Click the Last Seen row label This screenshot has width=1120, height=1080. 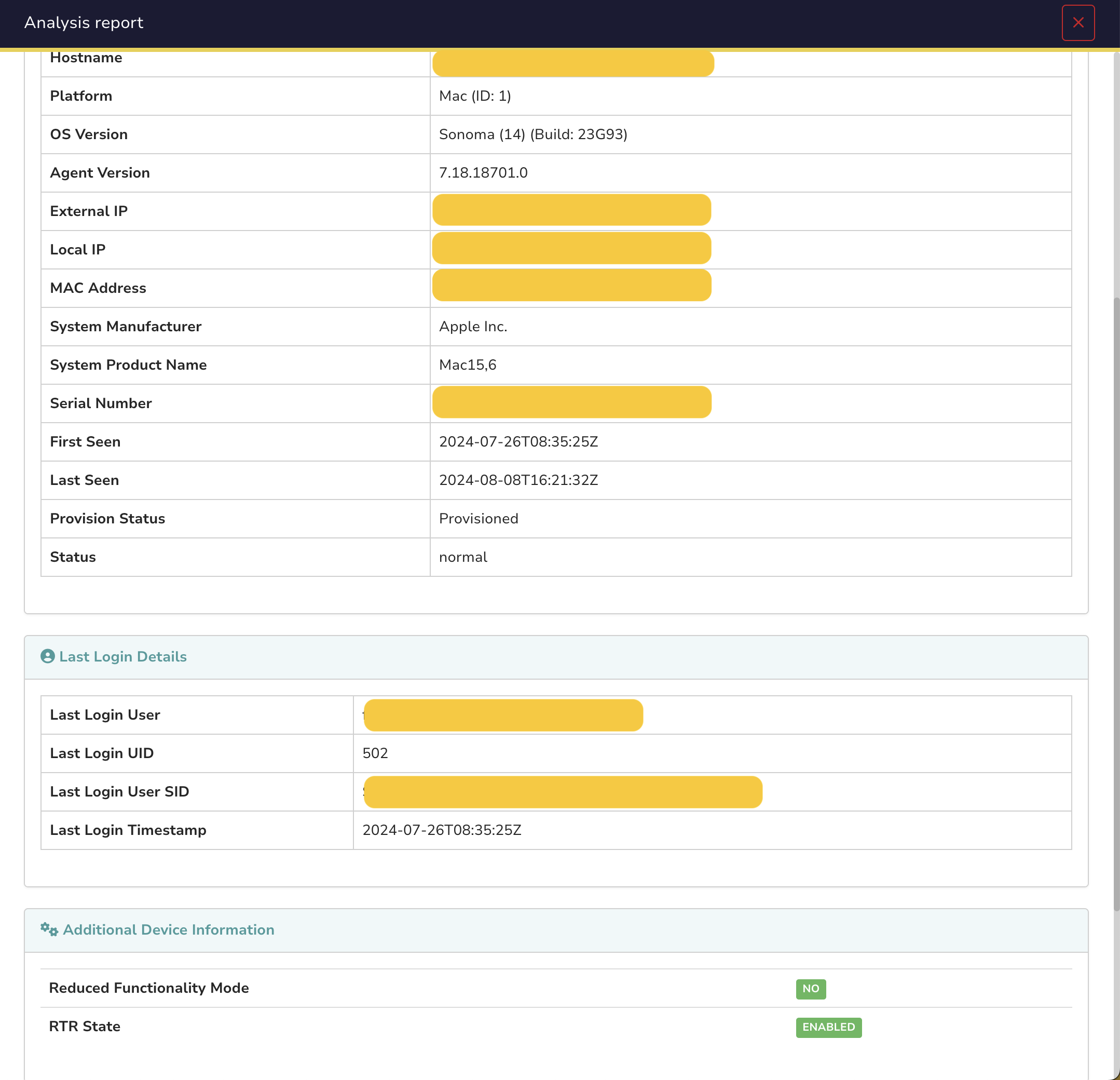pyautogui.click(x=84, y=480)
